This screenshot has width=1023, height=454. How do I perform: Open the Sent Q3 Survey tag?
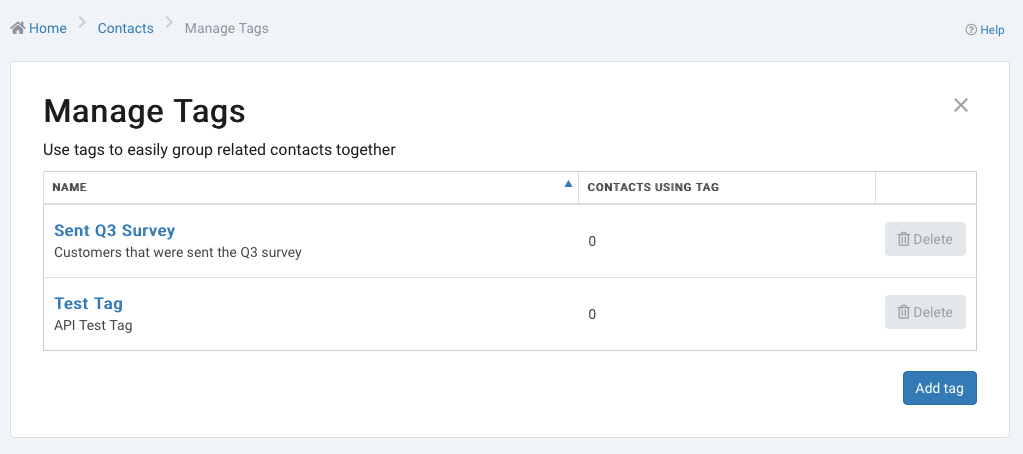(115, 230)
